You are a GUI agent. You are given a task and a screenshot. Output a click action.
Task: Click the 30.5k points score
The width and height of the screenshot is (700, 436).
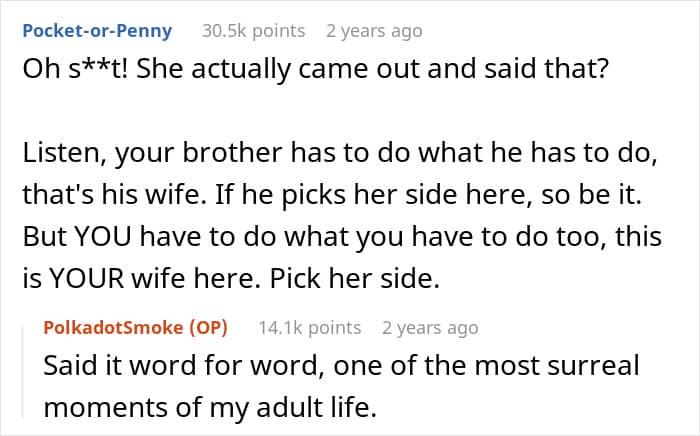(254, 31)
